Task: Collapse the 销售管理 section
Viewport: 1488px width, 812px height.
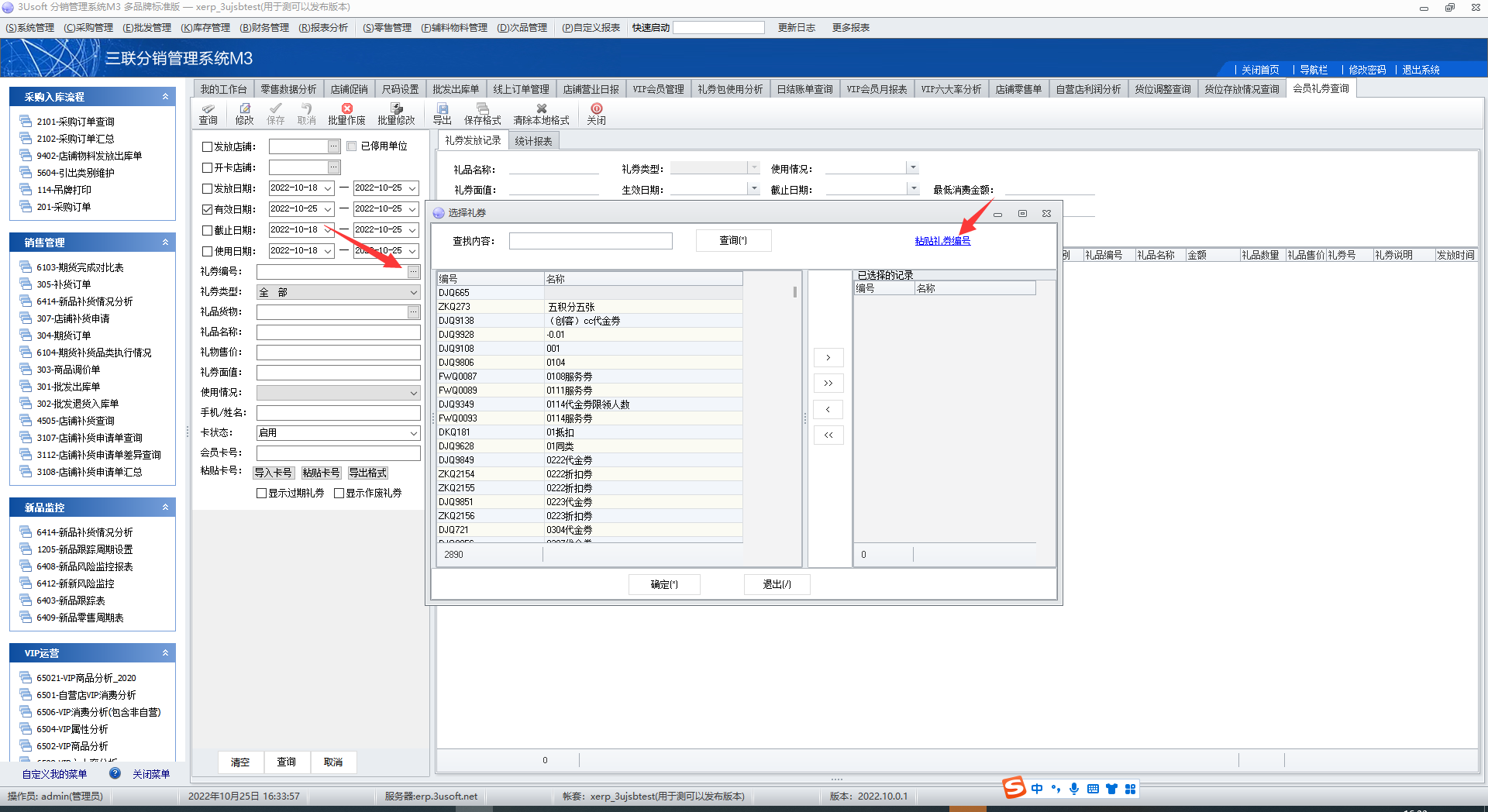Action: 165,243
